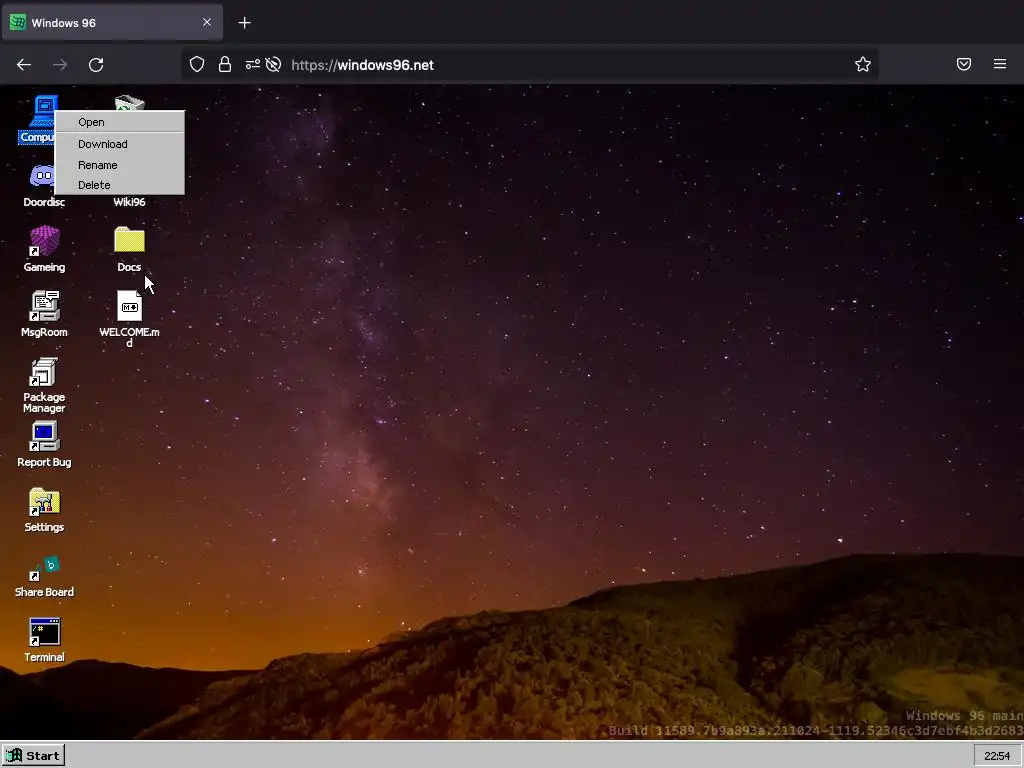The width and height of the screenshot is (1024, 768).
Task: Close the Windows 96 browser tab
Action: click(207, 22)
